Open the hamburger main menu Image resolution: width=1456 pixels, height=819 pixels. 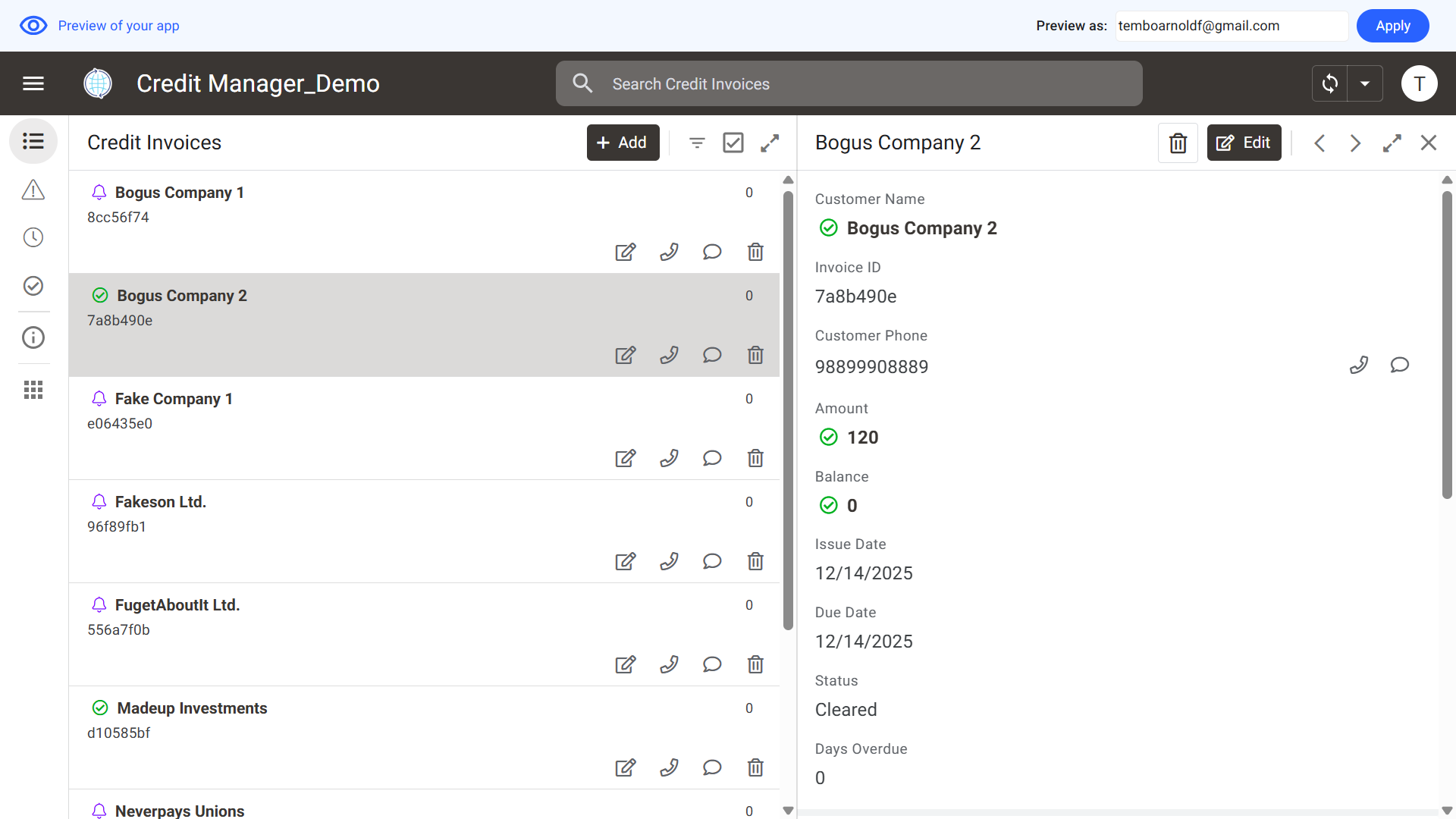pos(33,83)
